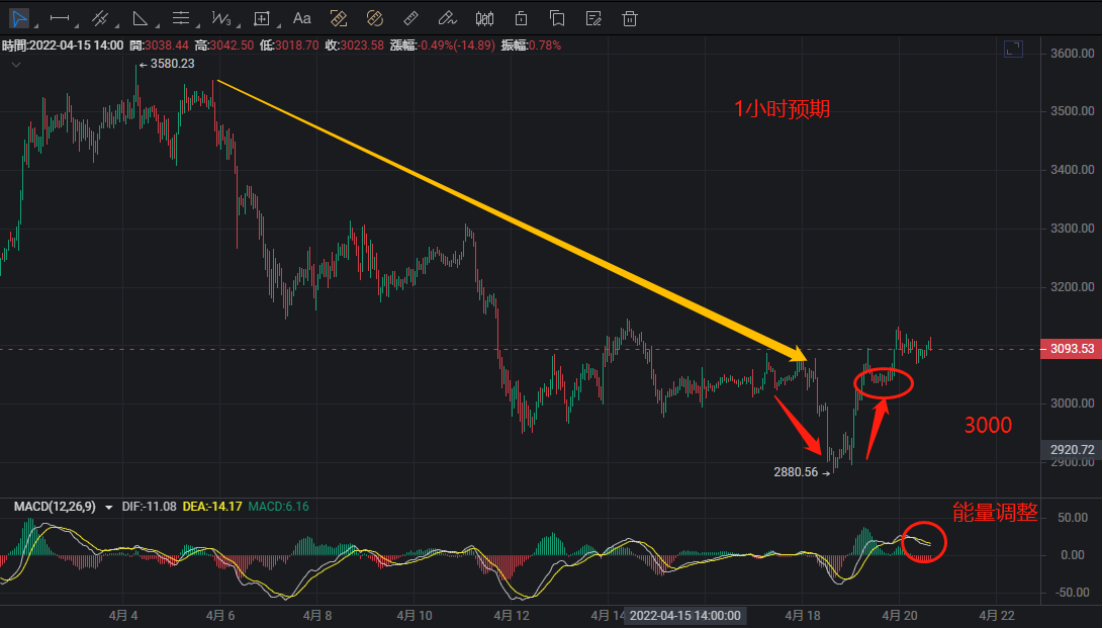Click the low price 3018.70 value
The image size is (1103, 628).
297,45
